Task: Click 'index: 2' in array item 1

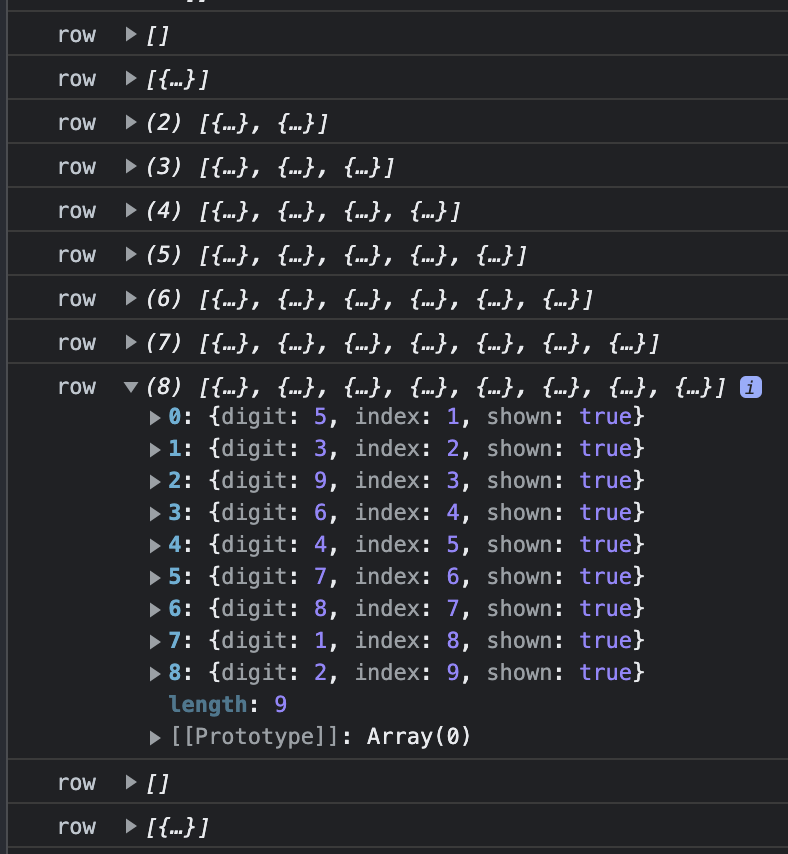Action: point(407,449)
